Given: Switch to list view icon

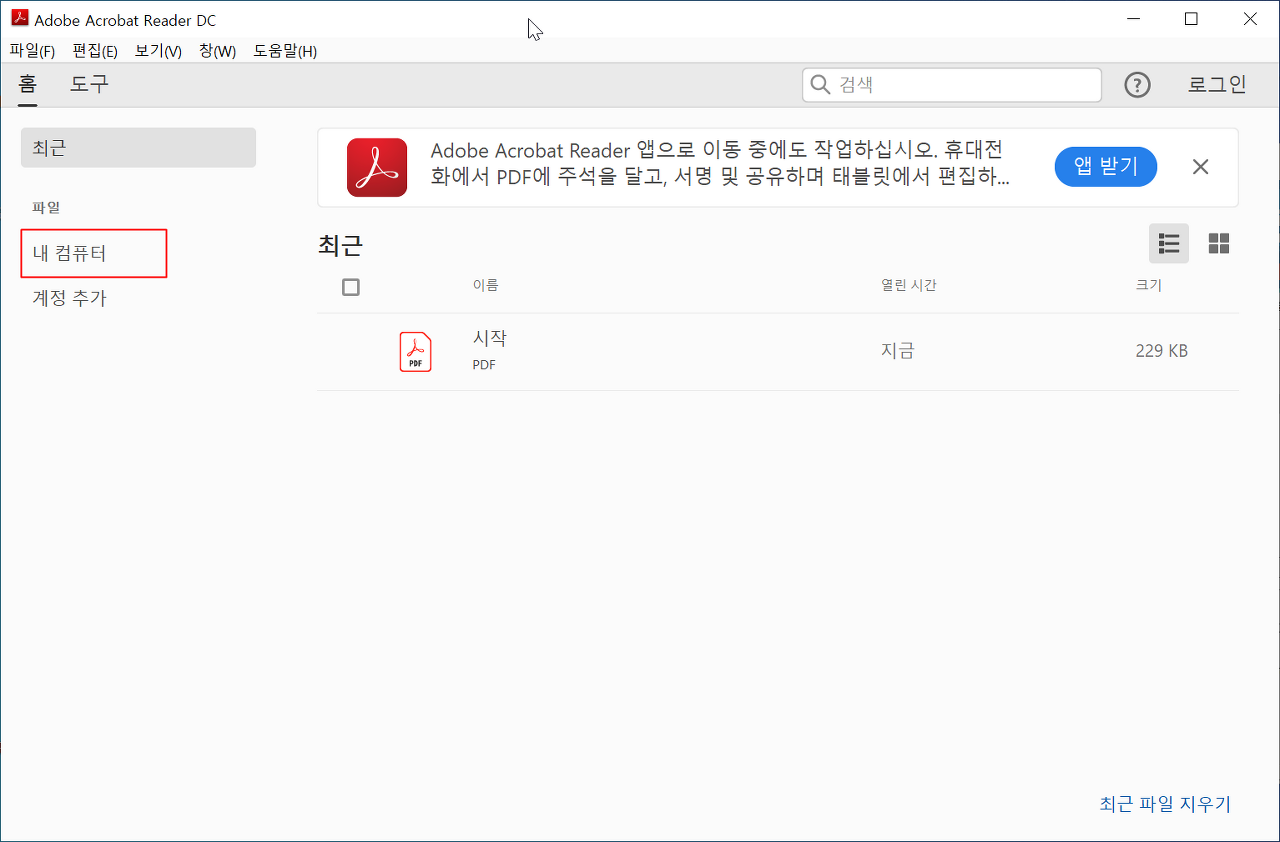Looking at the screenshot, I should (1168, 243).
